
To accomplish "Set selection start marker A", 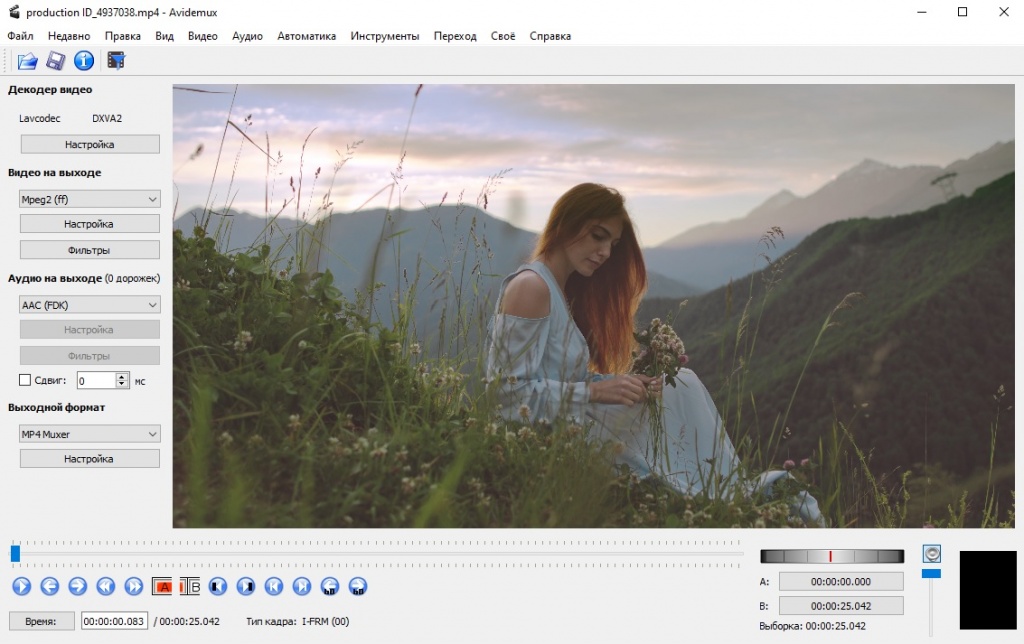I will pyautogui.click(x=163, y=587).
